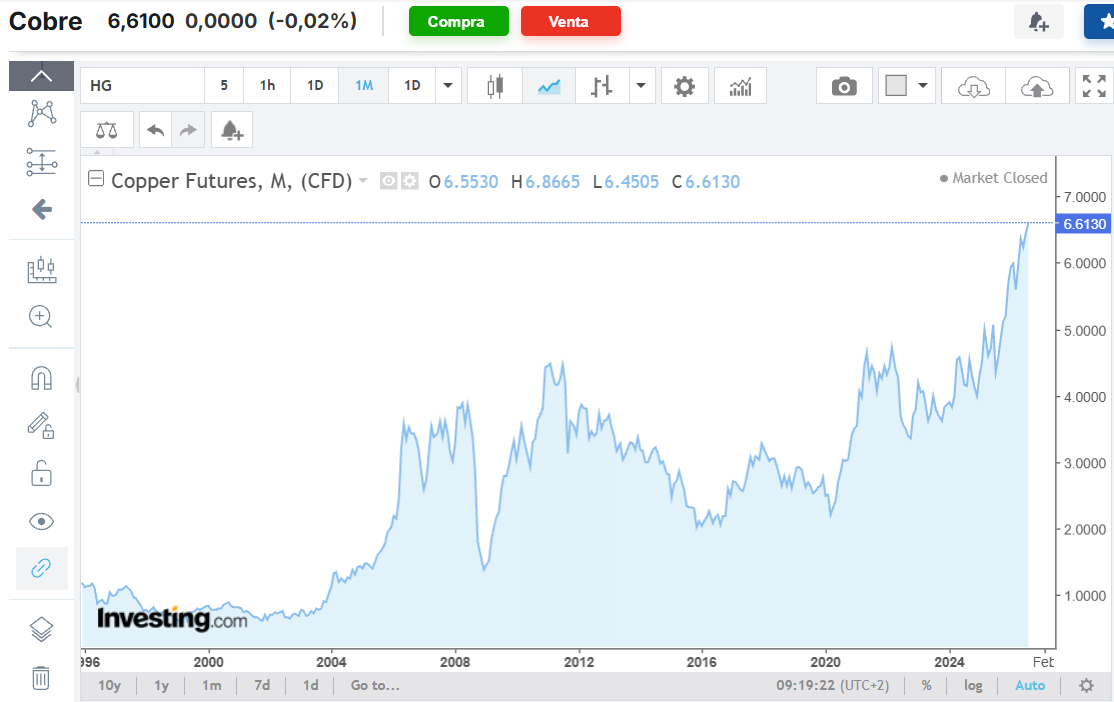Take a chart snapshot with camera icon

coord(844,87)
